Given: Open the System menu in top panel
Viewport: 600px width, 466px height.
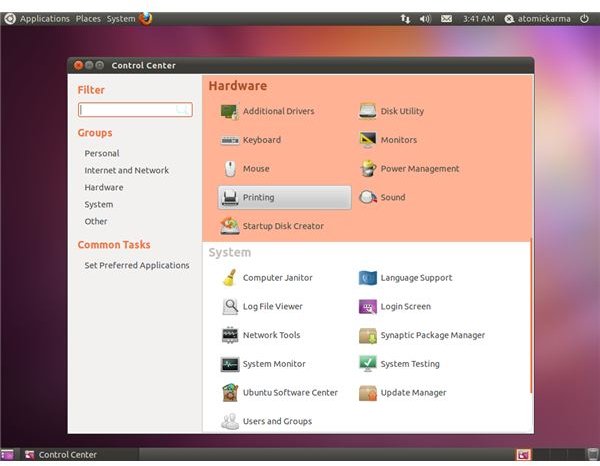Looking at the screenshot, I should click(x=121, y=19).
